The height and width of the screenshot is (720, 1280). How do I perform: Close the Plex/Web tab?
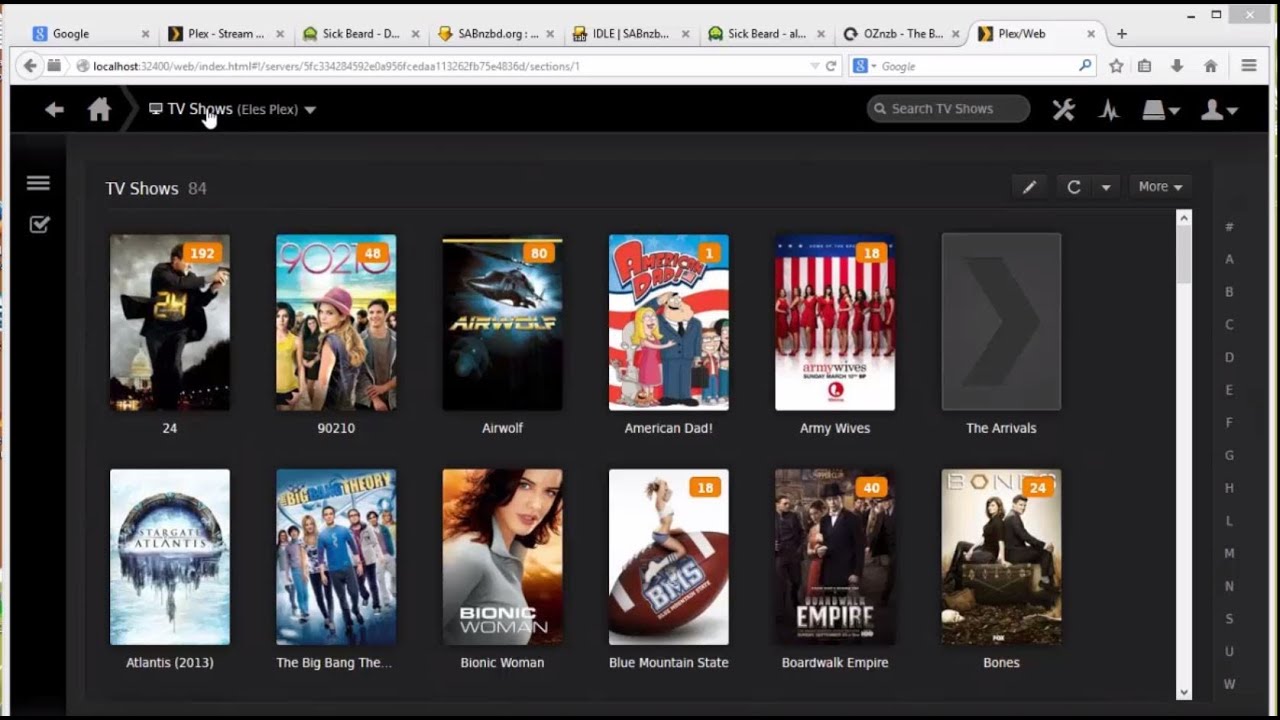1090,34
